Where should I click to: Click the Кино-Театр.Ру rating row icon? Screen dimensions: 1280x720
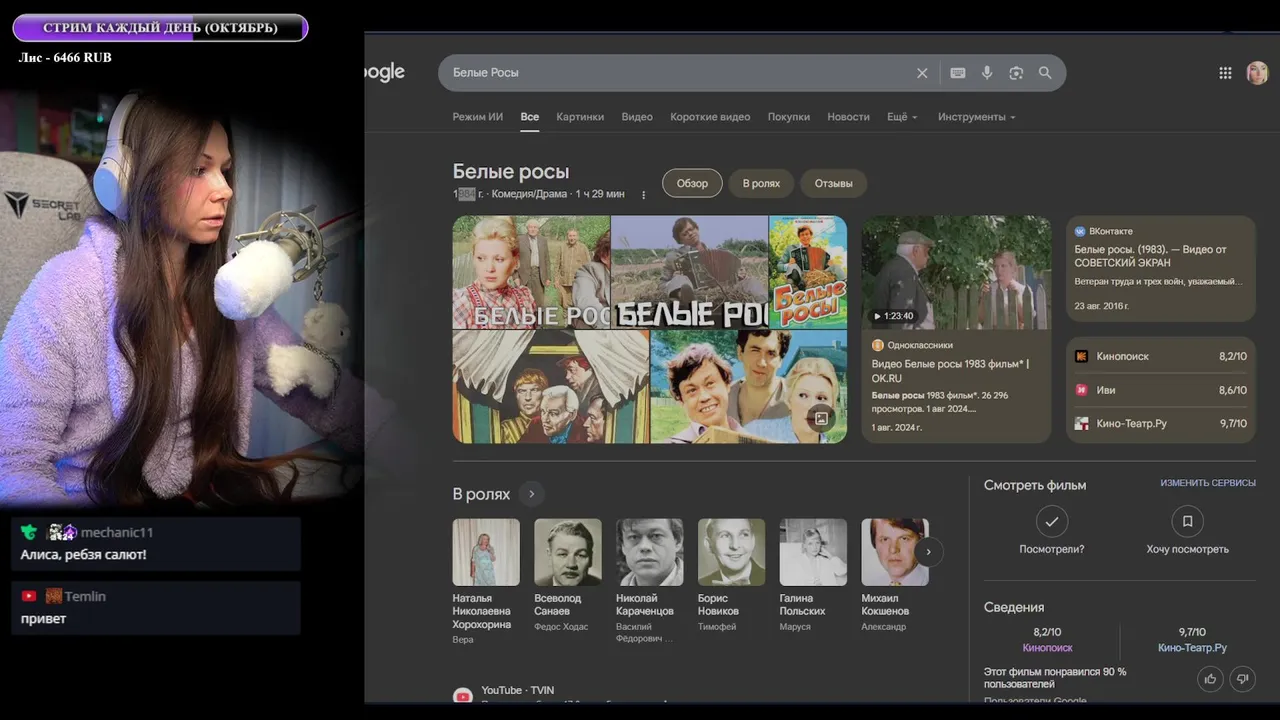point(1081,423)
